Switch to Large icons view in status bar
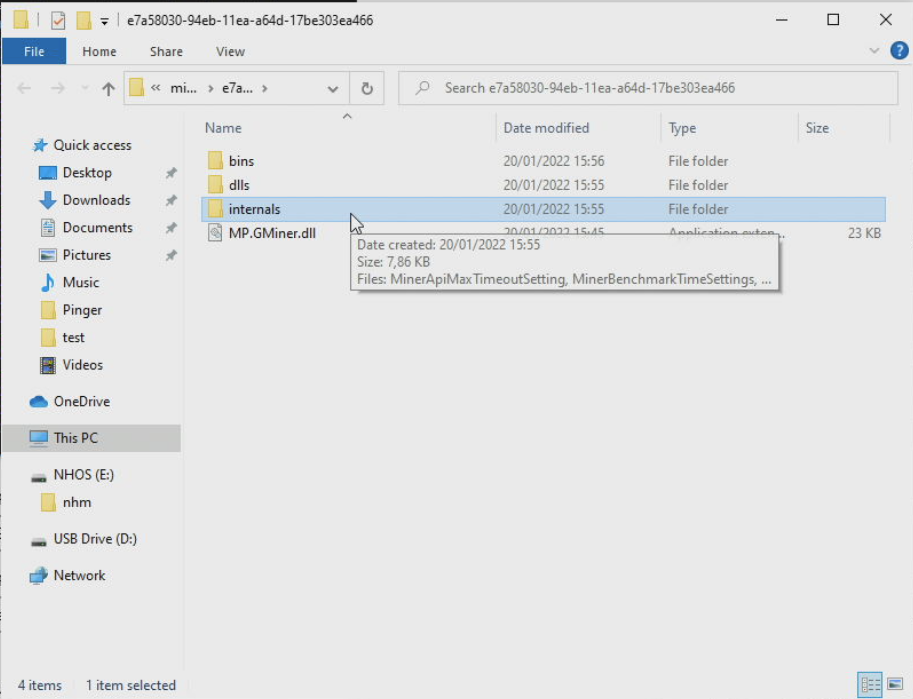Screen dimensions: 913x699 [896, 684]
